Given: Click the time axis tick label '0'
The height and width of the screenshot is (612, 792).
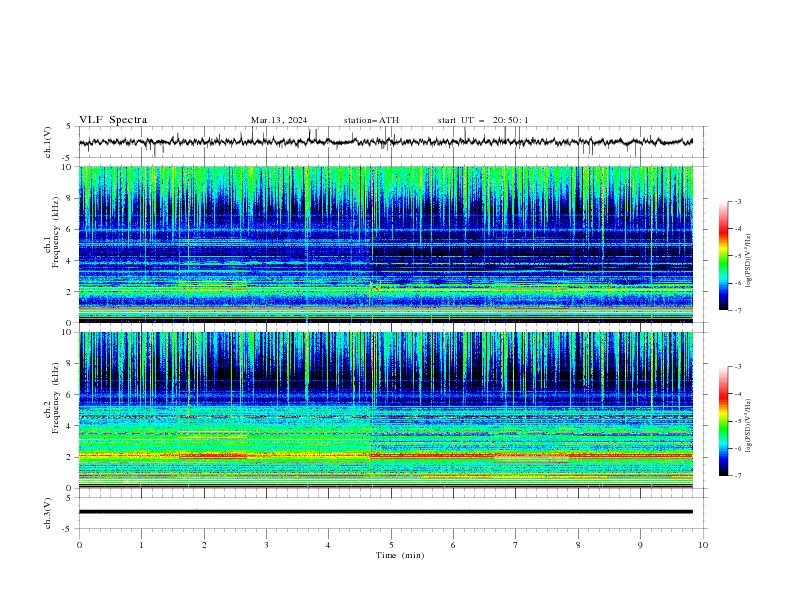Looking at the screenshot, I should tap(79, 545).
